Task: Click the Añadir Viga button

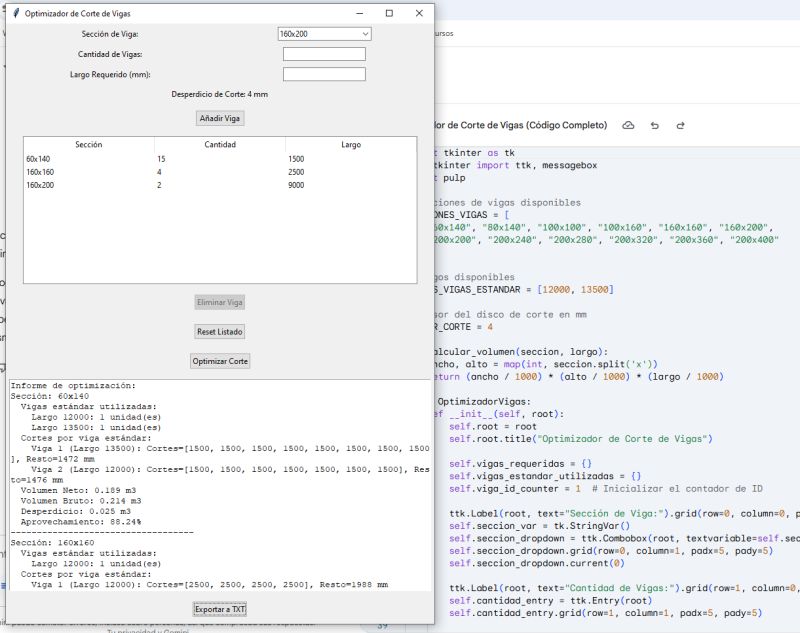Action: (x=220, y=118)
